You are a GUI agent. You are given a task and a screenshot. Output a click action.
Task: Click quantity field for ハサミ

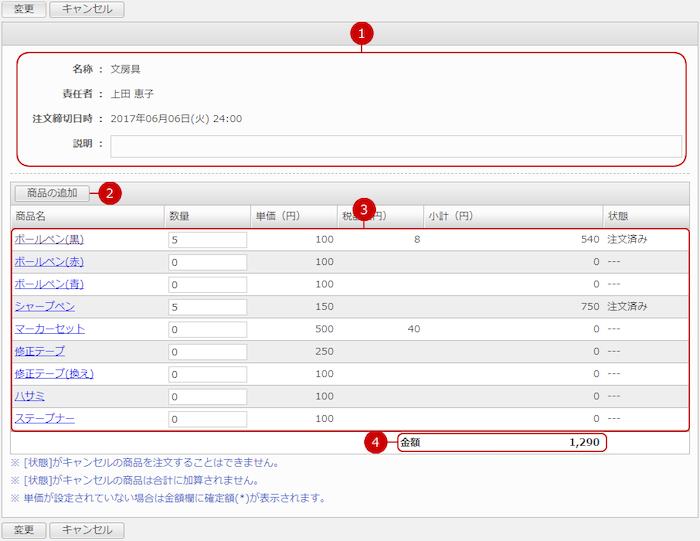click(x=207, y=397)
